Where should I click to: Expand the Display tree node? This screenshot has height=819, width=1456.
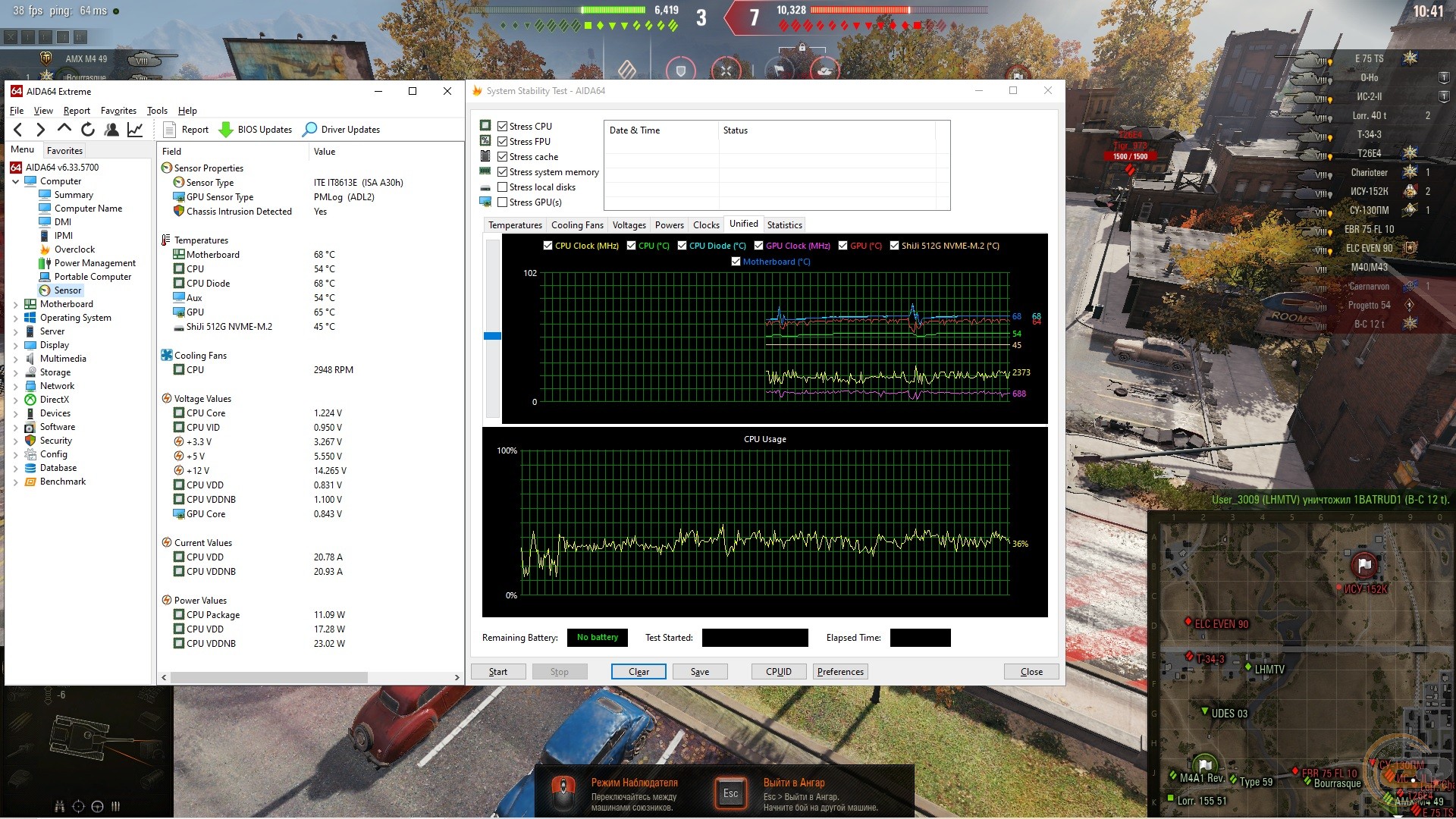tap(16, 345)
